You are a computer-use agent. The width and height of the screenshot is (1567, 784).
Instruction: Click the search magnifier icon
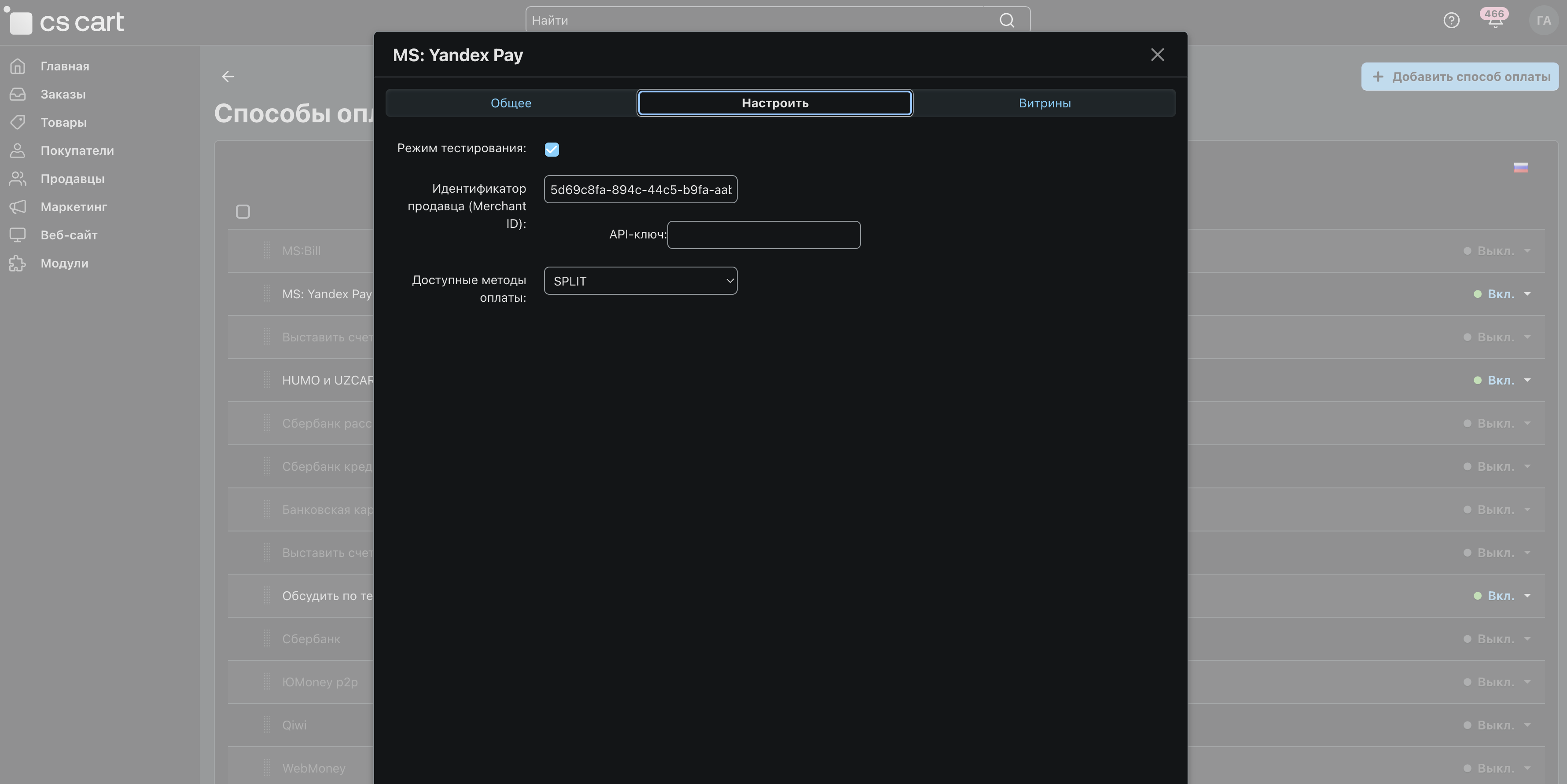click(1007, 20)
